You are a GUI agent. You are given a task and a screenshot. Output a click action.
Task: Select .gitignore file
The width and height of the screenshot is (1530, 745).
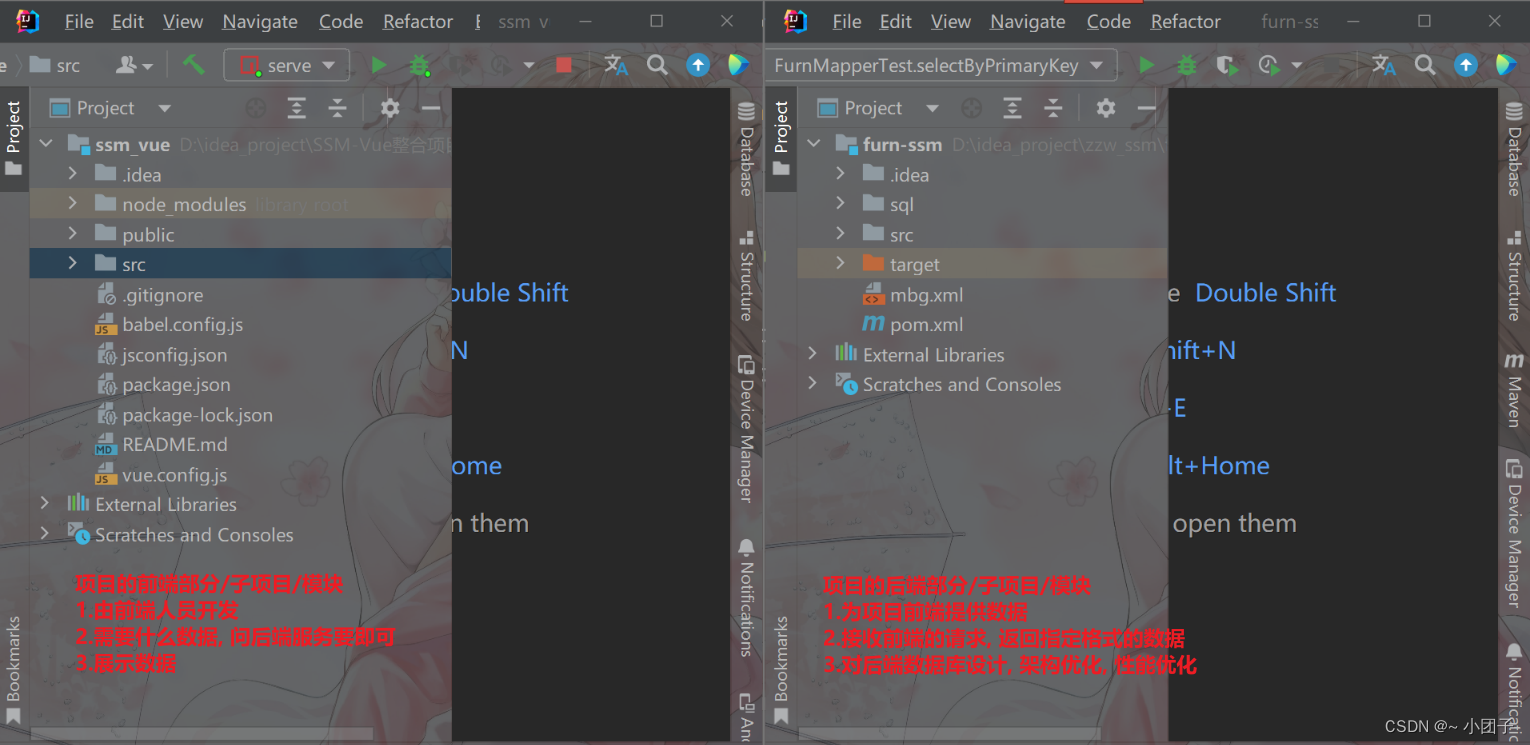point(162,294)
